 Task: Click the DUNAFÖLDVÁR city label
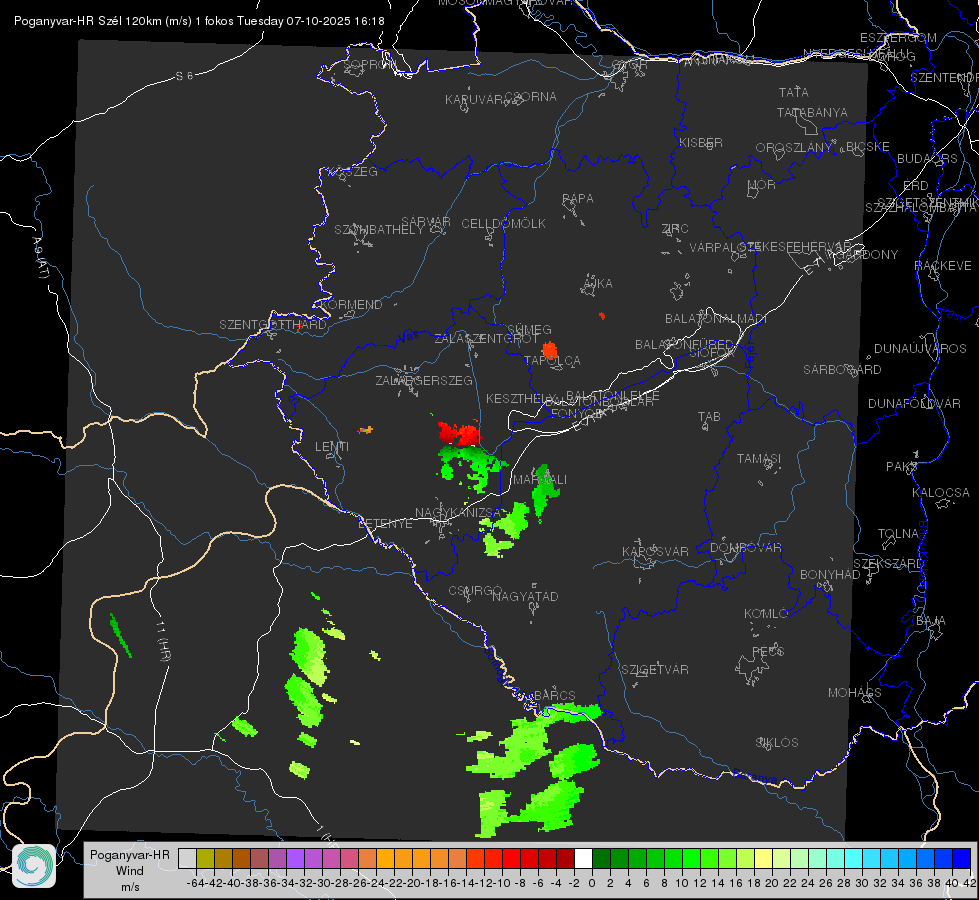click(x=914, y=403)
